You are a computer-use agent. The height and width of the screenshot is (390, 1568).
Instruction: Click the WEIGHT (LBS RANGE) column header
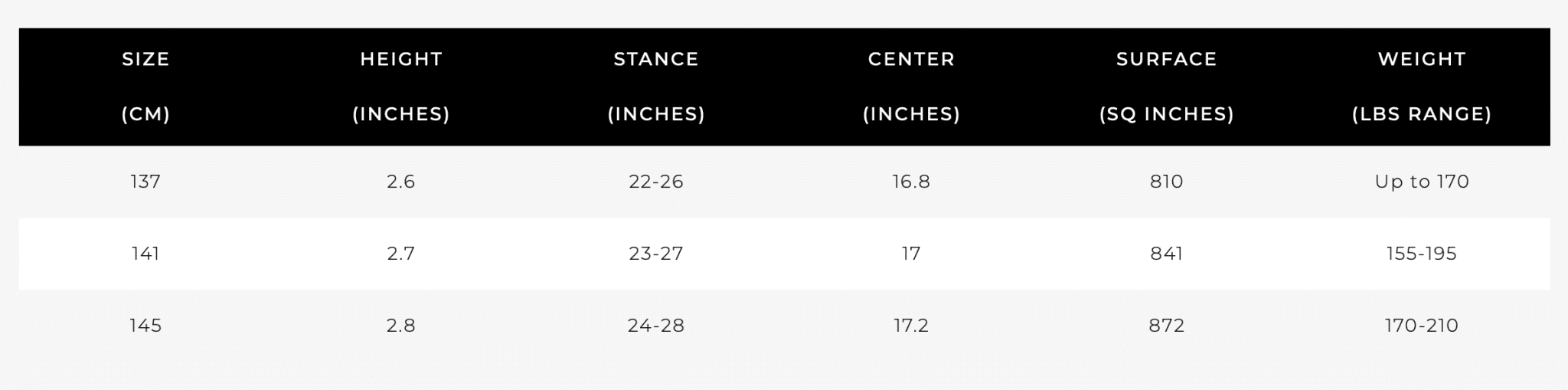click(1422, 87)
